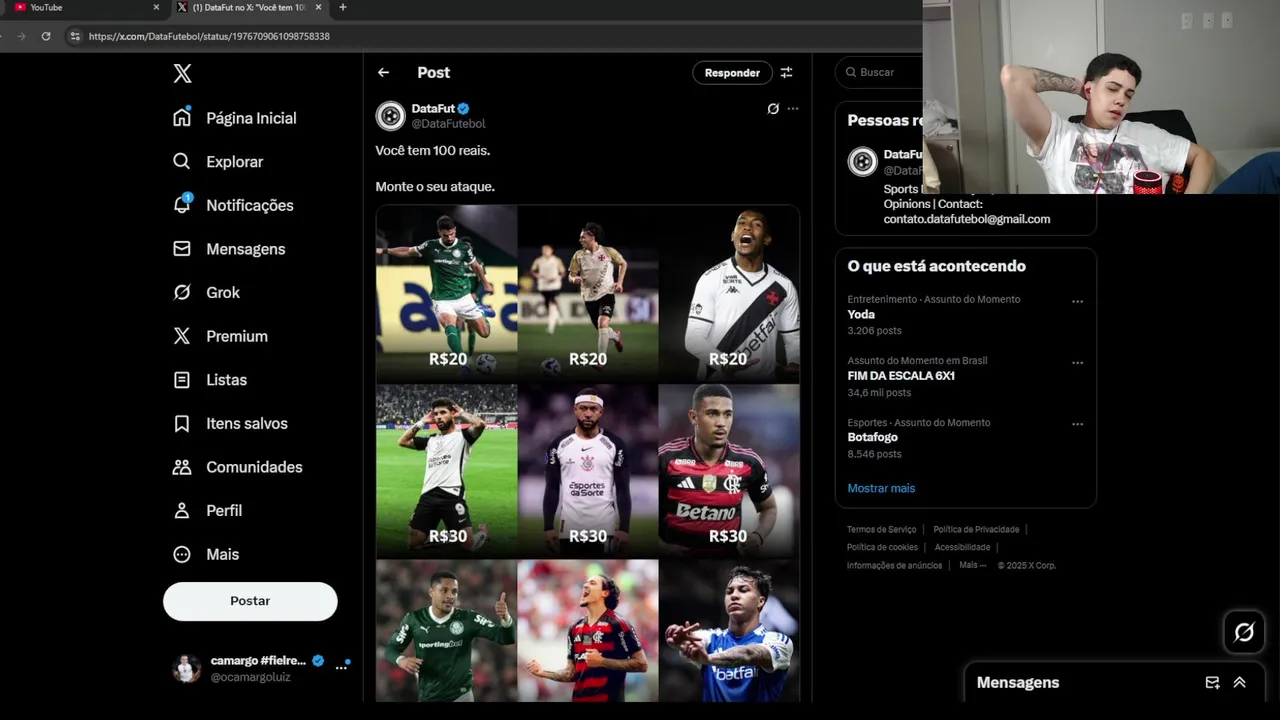Compose a new message in the Mensagens drawer

coord(1212,682)
